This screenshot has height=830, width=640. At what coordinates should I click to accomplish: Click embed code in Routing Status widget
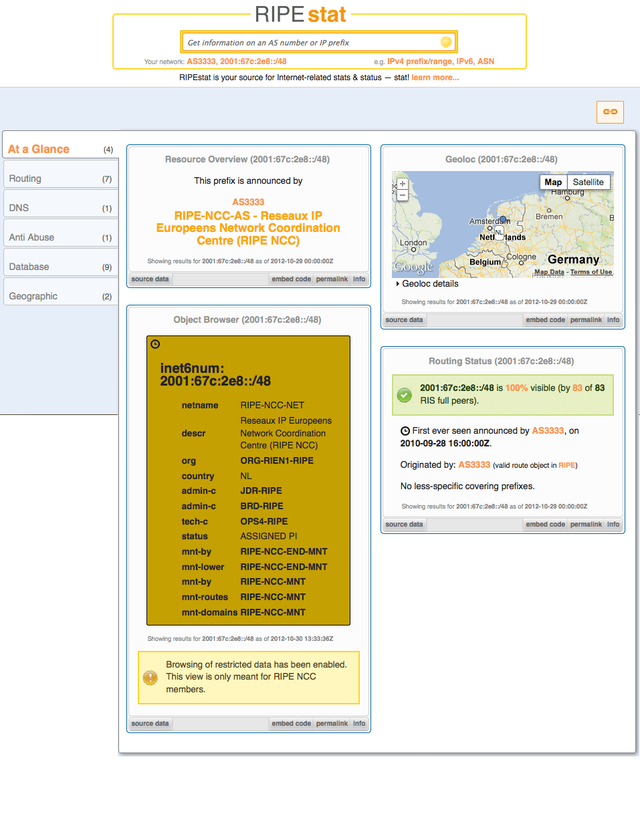[x=545, y=524]
